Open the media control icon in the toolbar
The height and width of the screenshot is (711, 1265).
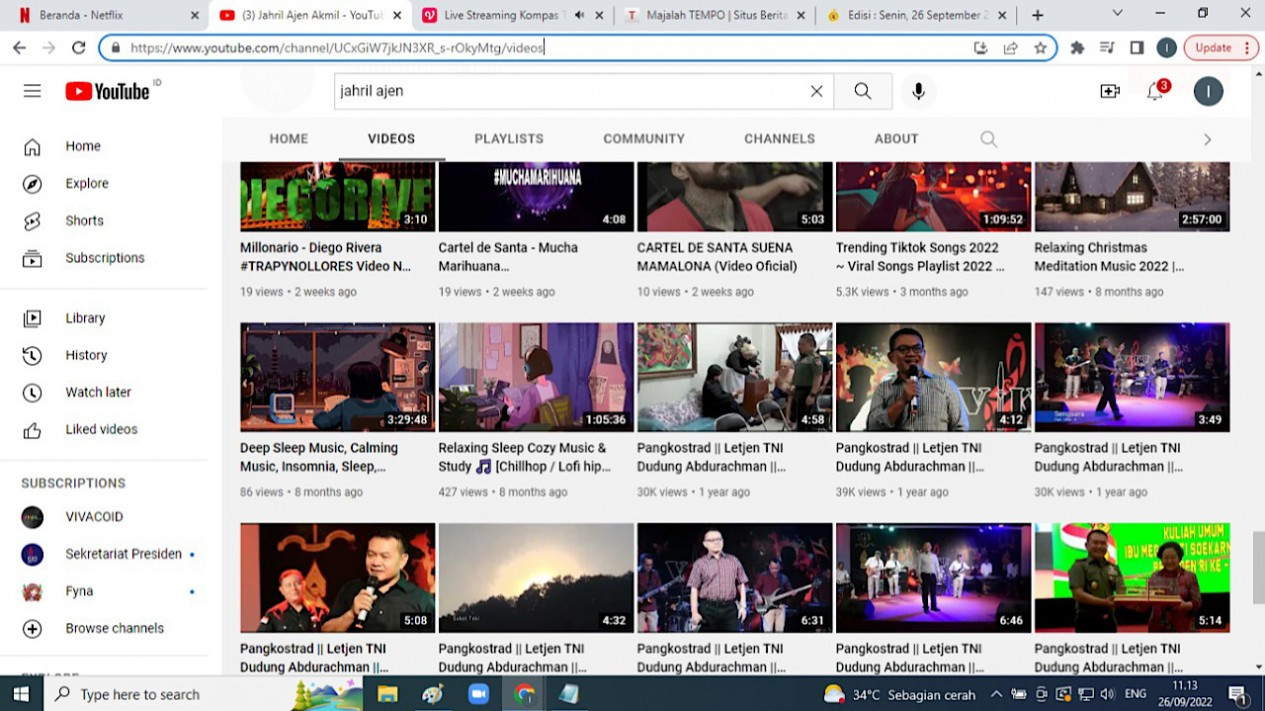coord(1107,47)
